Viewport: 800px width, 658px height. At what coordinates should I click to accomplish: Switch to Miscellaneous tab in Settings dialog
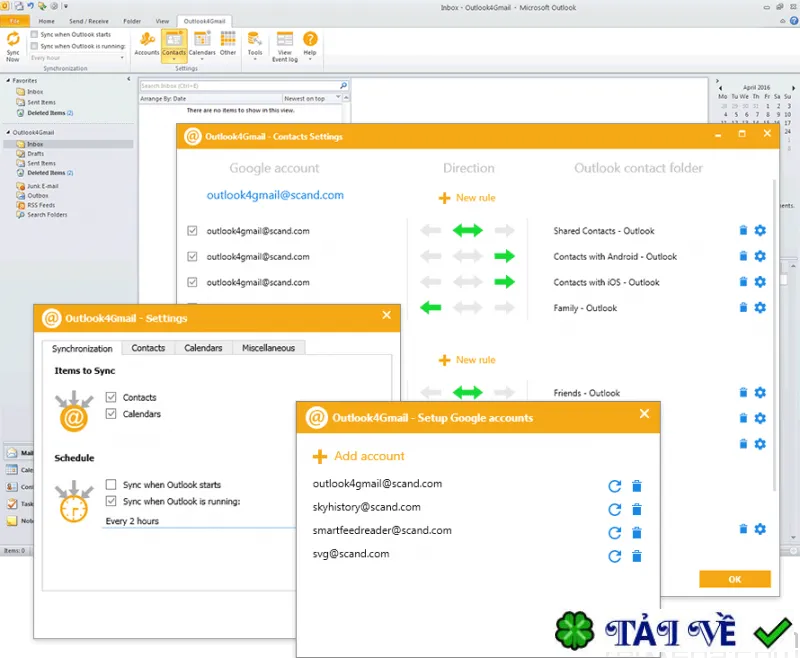click(268, 348)
